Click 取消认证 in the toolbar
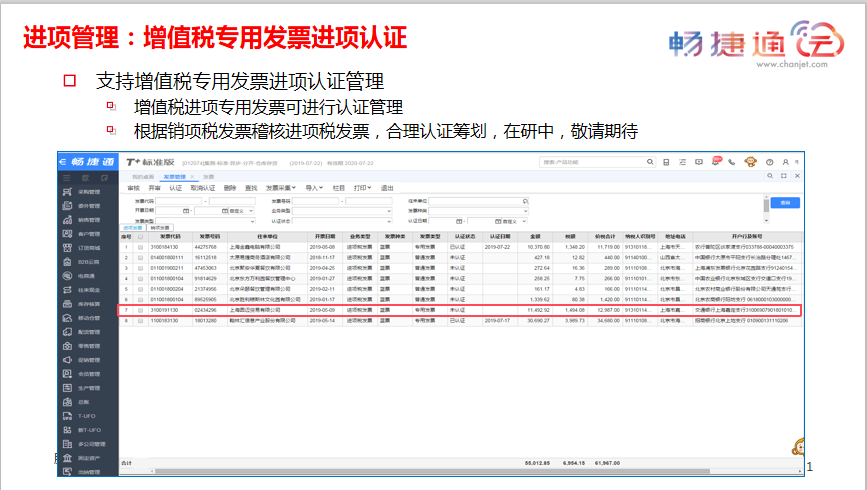The width and height of the screenshot is (867, 490). (x=203, y=188)
